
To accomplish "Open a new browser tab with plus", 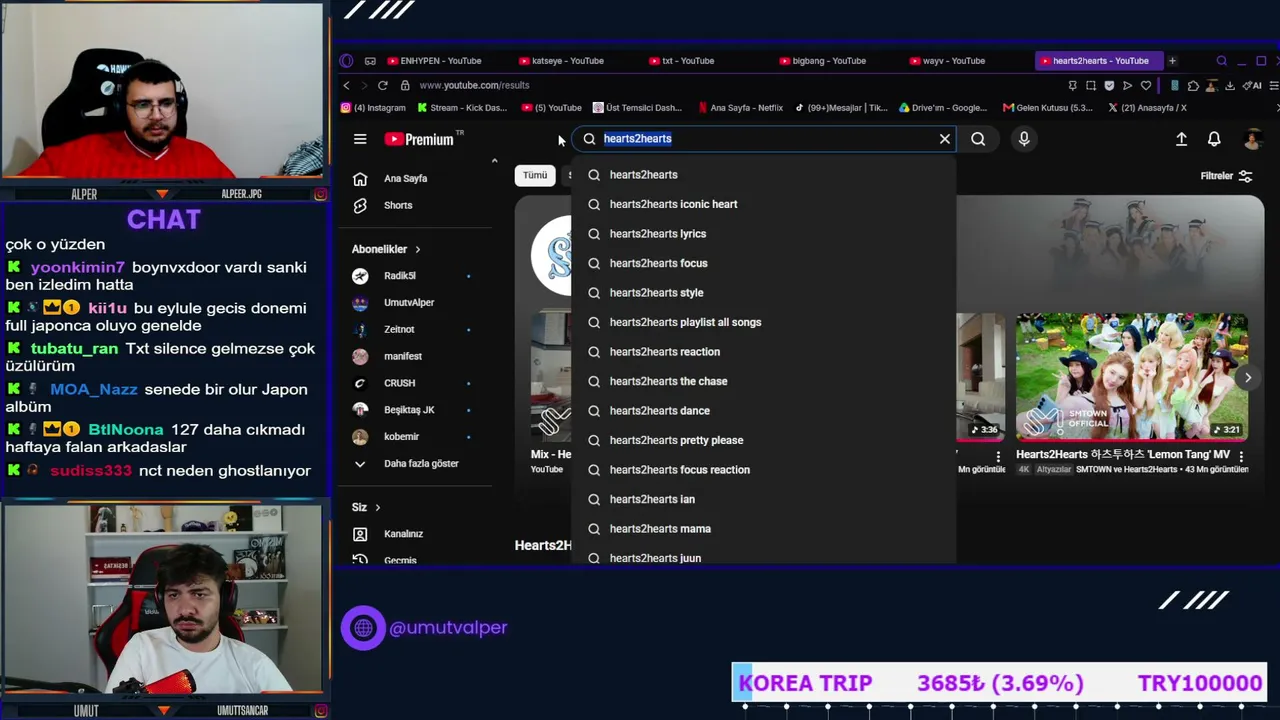I will click(x=1172, y=61).
